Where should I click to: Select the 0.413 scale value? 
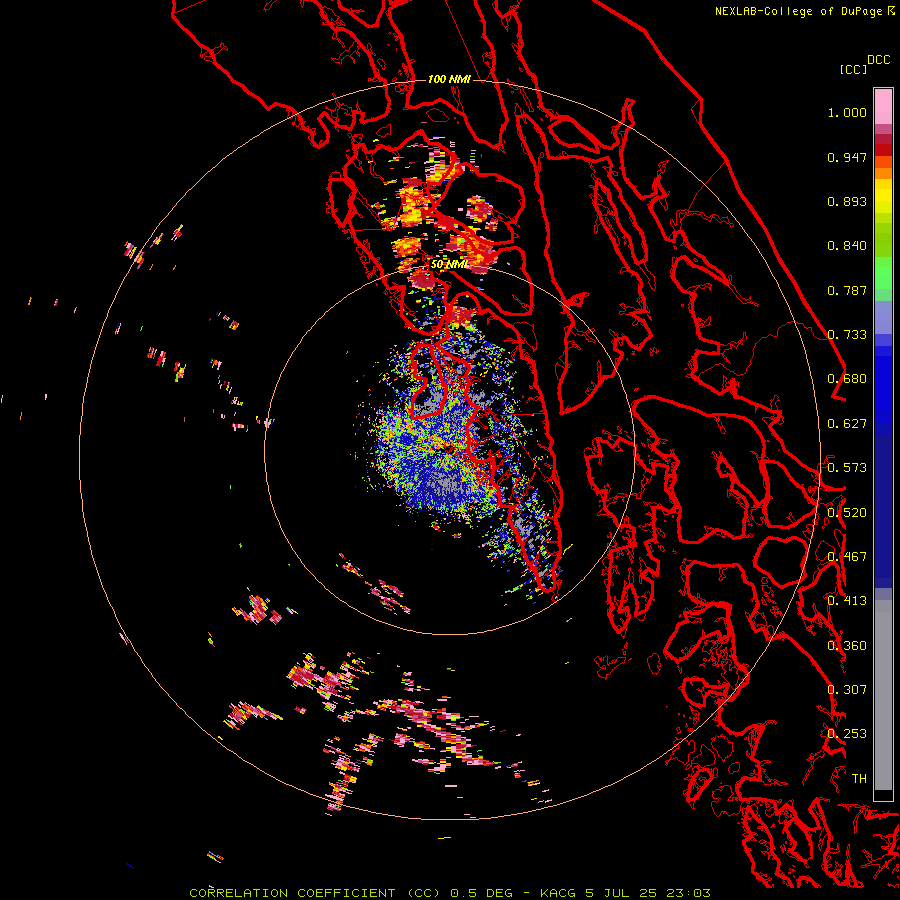click(x=847, y=601)
